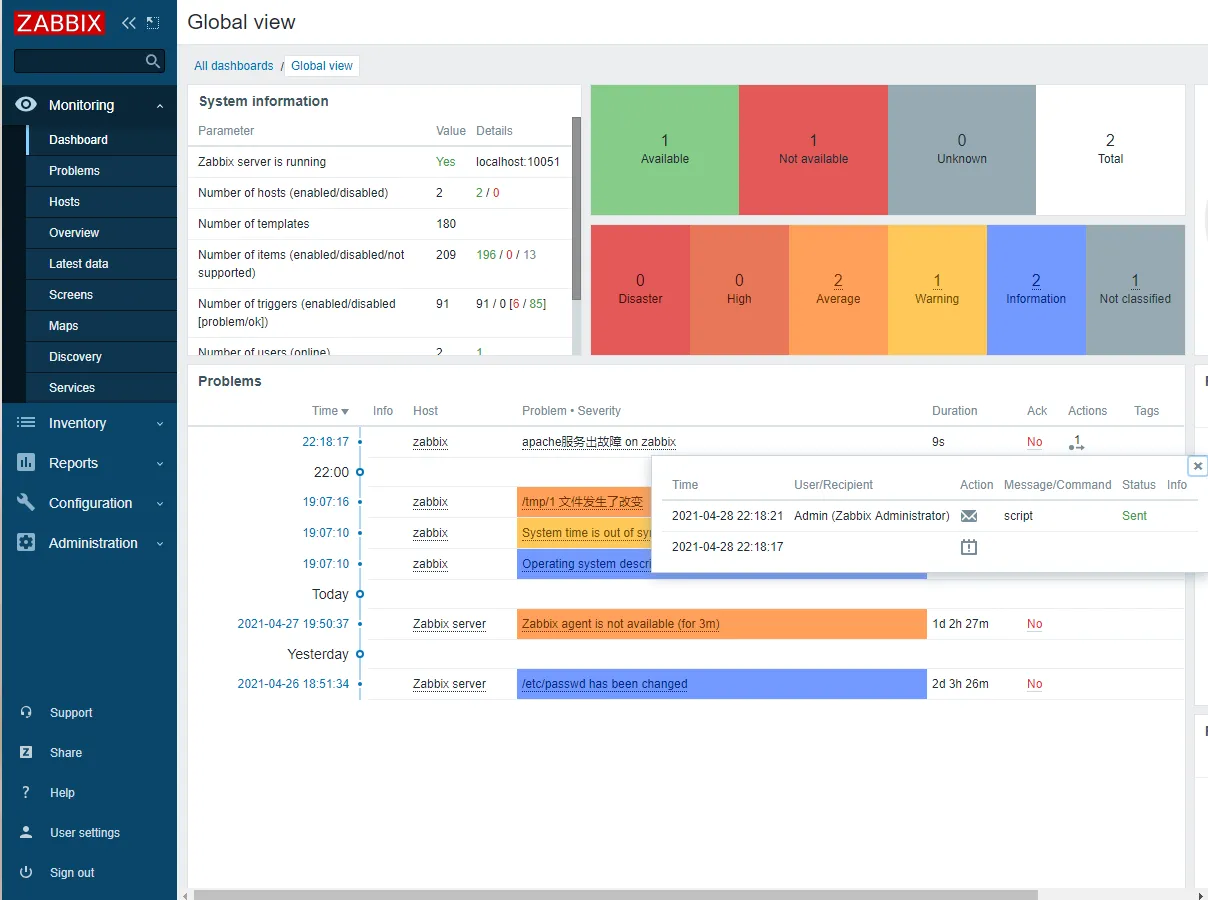1208x900 pixels.
Task: Click the Warning severity tile
Action: (x=937, y=290)
